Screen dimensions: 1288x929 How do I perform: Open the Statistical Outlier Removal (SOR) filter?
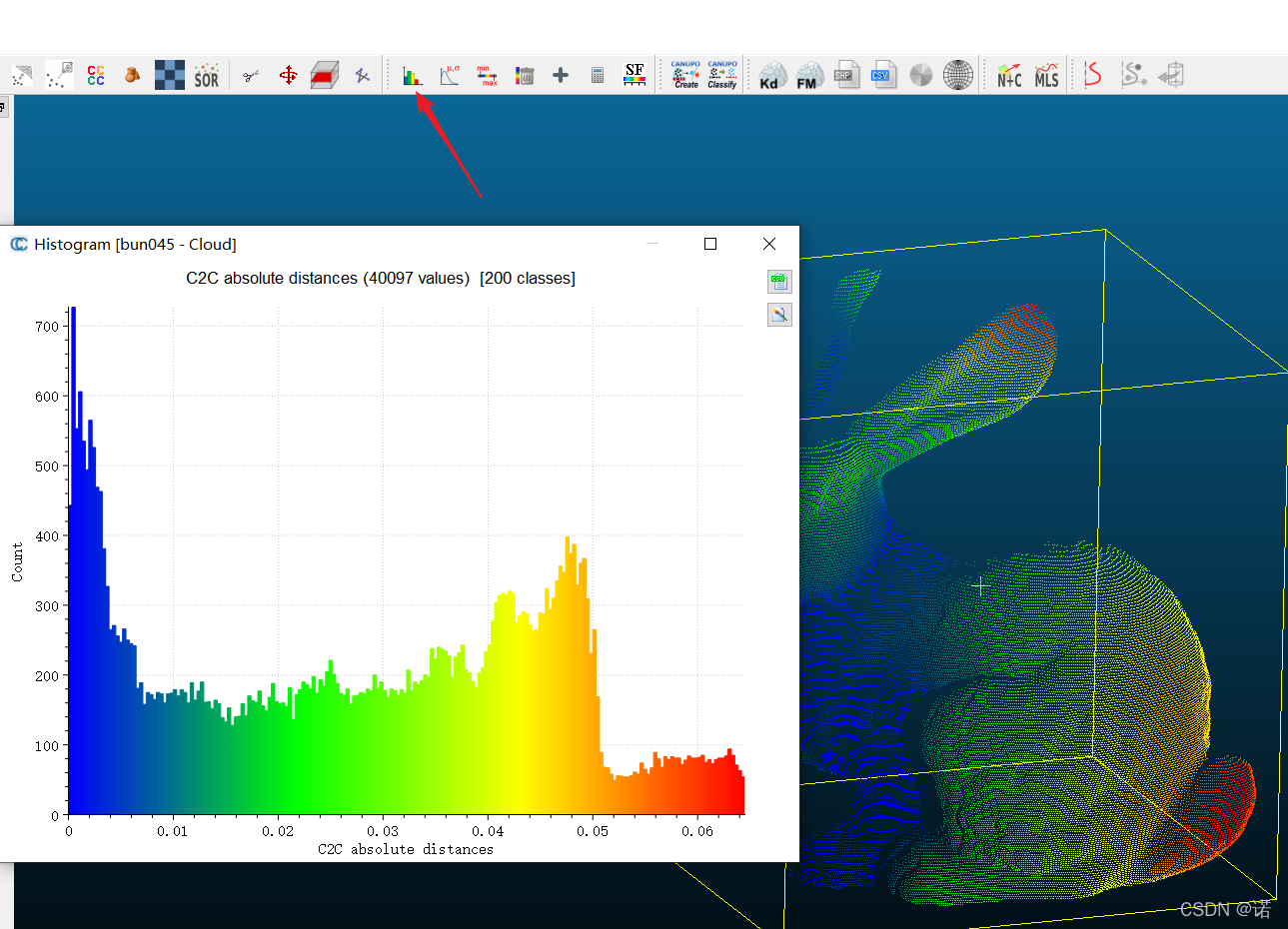coord(207,74)
